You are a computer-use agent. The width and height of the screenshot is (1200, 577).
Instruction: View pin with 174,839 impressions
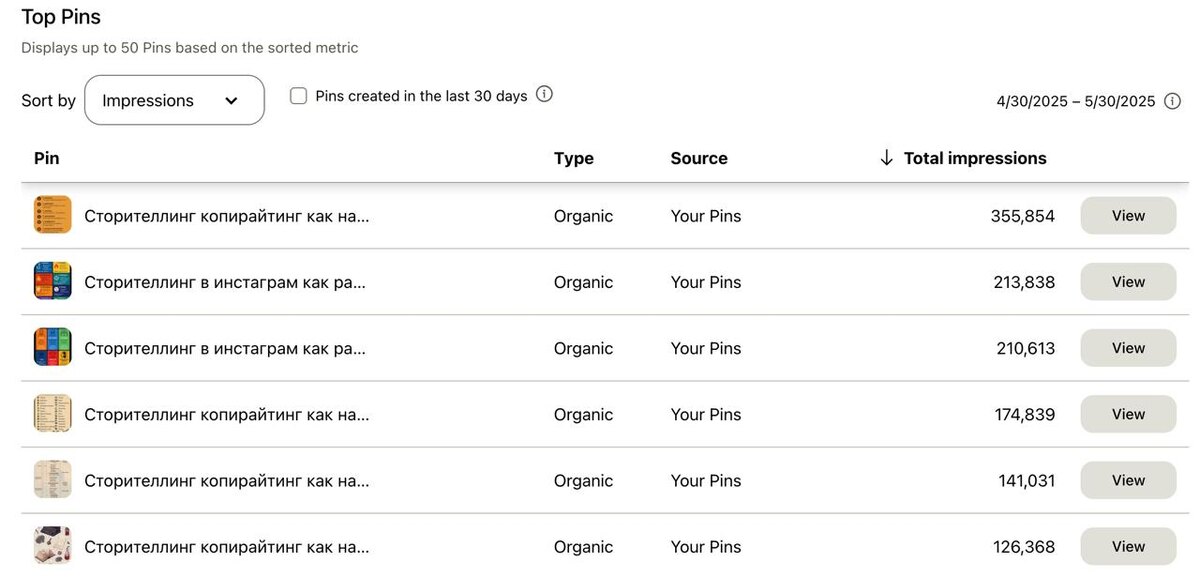click(1127, 414)
